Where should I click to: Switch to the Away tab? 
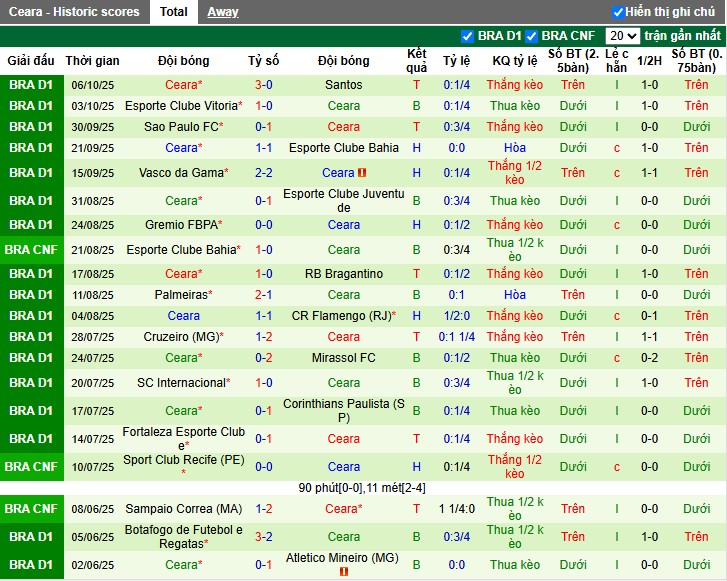click(x=222, y=12)
